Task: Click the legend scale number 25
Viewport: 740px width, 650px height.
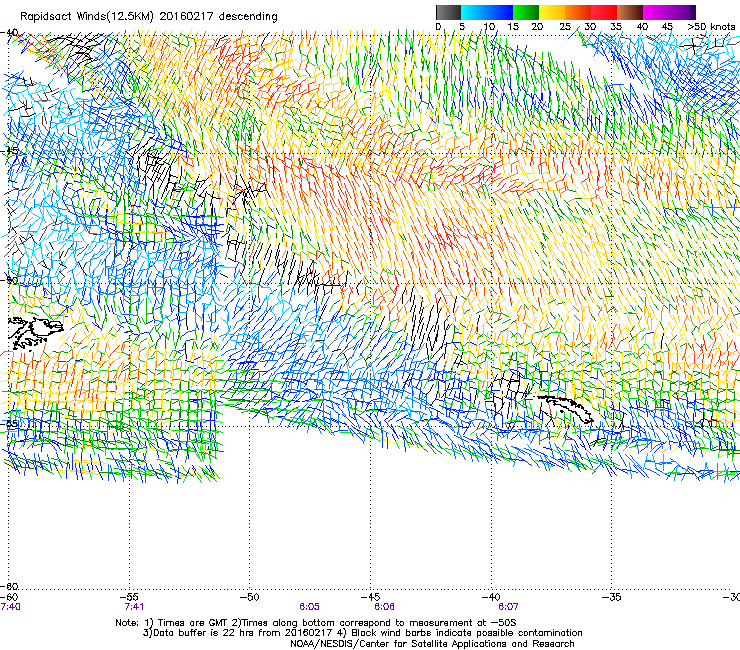Action: 564,27
